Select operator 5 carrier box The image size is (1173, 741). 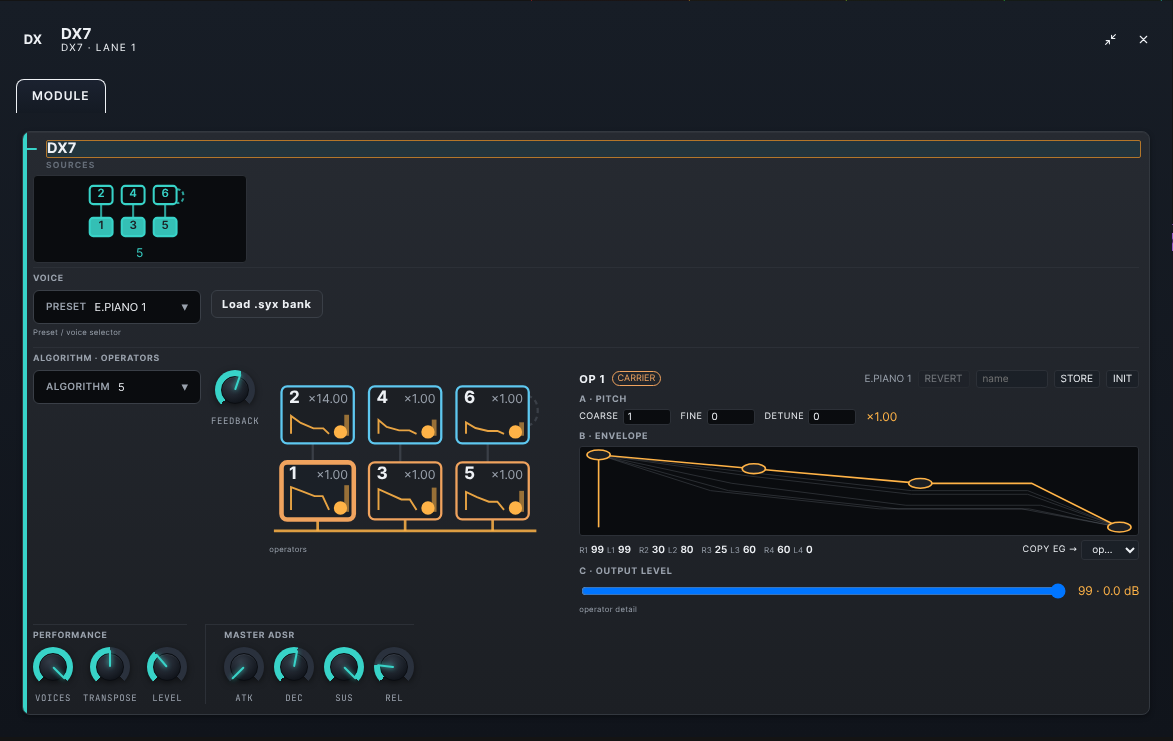coord(492,491)
